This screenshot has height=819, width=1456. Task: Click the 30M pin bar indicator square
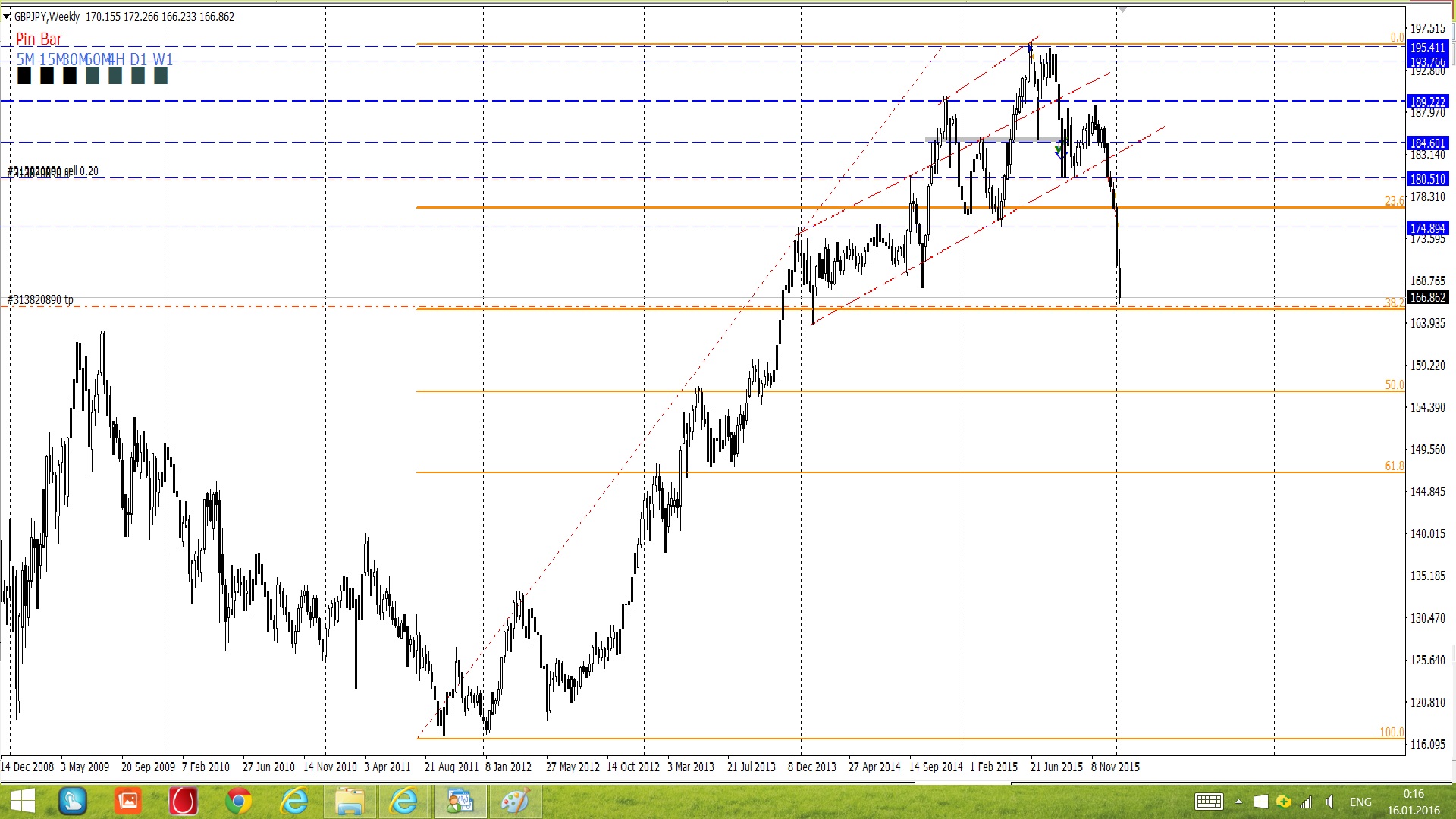(x=70, y=76)
